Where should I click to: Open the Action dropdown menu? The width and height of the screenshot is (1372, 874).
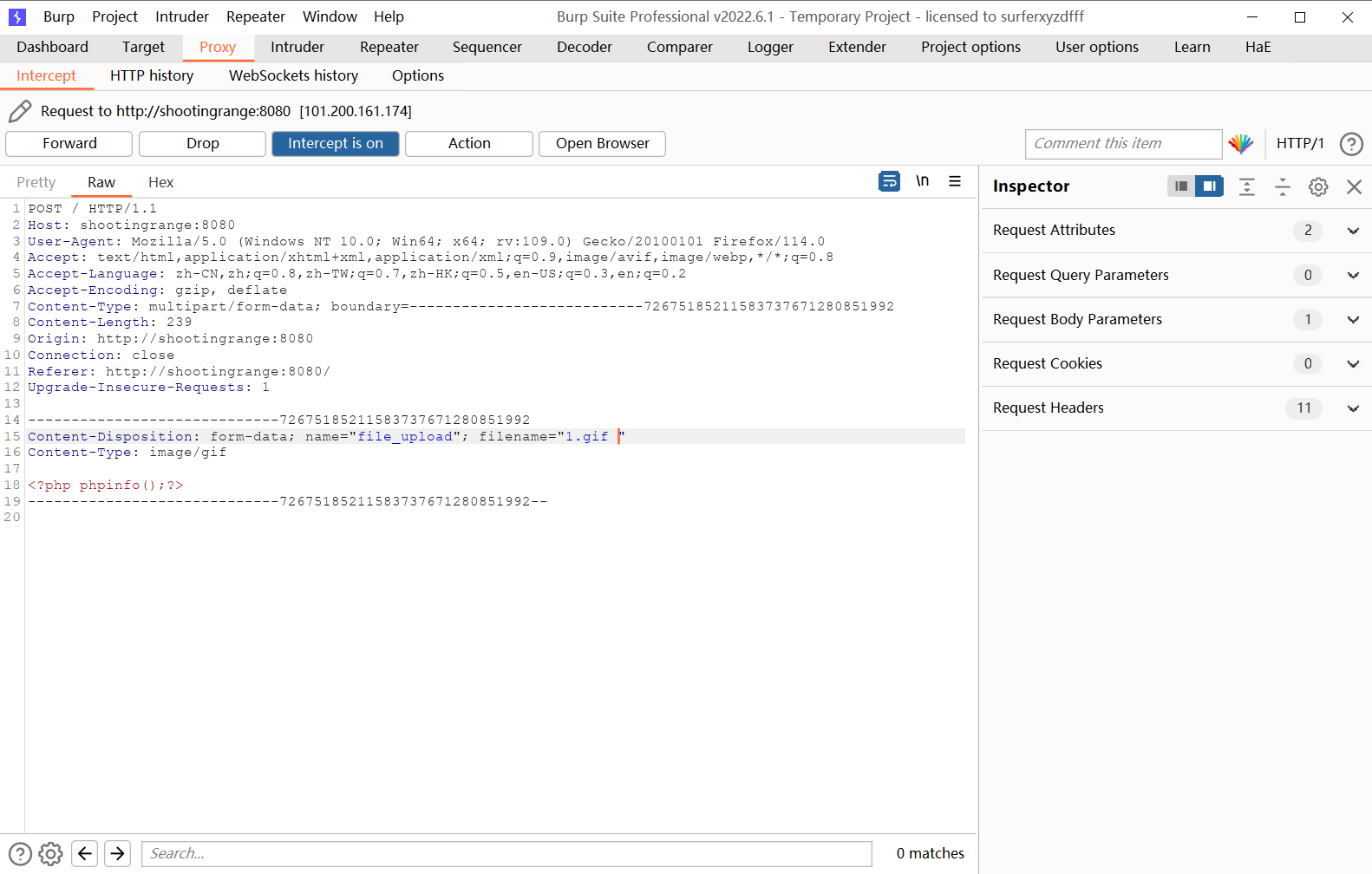[x=469, y=144]
